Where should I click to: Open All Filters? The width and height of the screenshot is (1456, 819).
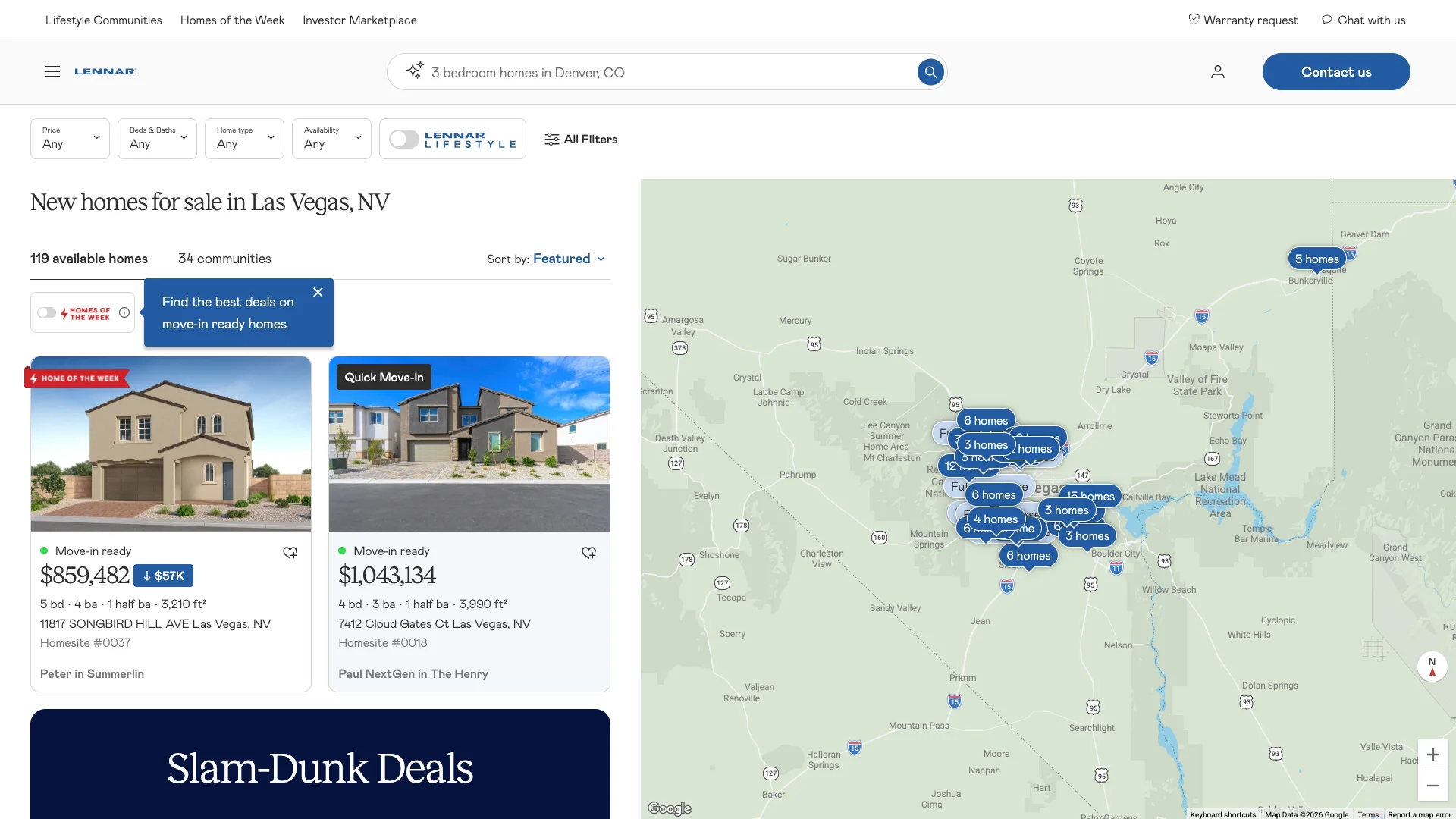click(580, 139)
